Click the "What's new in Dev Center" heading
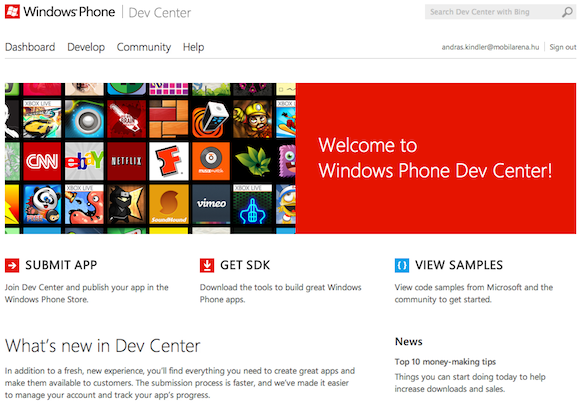 102,346
